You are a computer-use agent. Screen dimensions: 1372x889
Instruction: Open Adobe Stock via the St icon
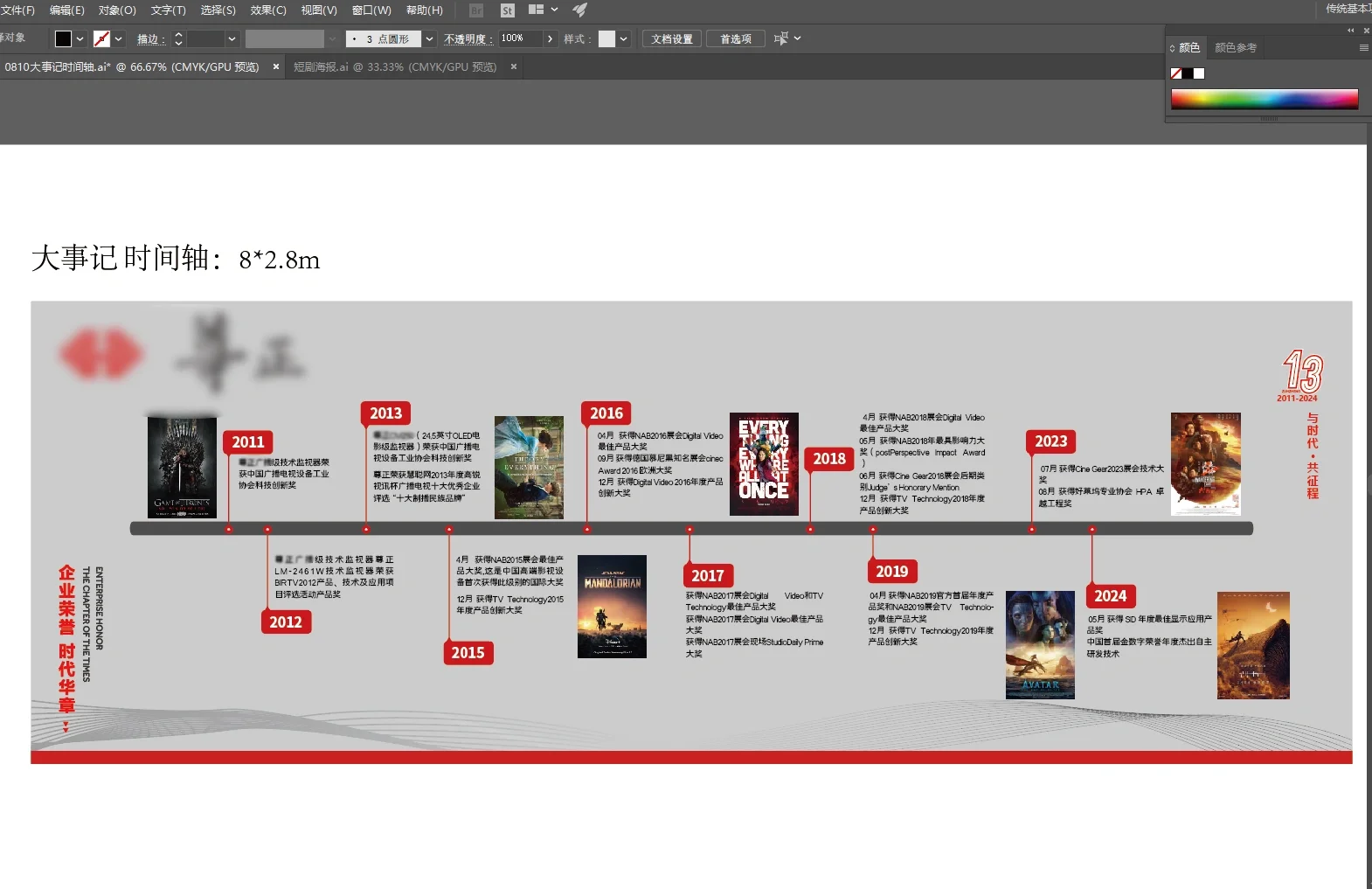tap(508, 10)
